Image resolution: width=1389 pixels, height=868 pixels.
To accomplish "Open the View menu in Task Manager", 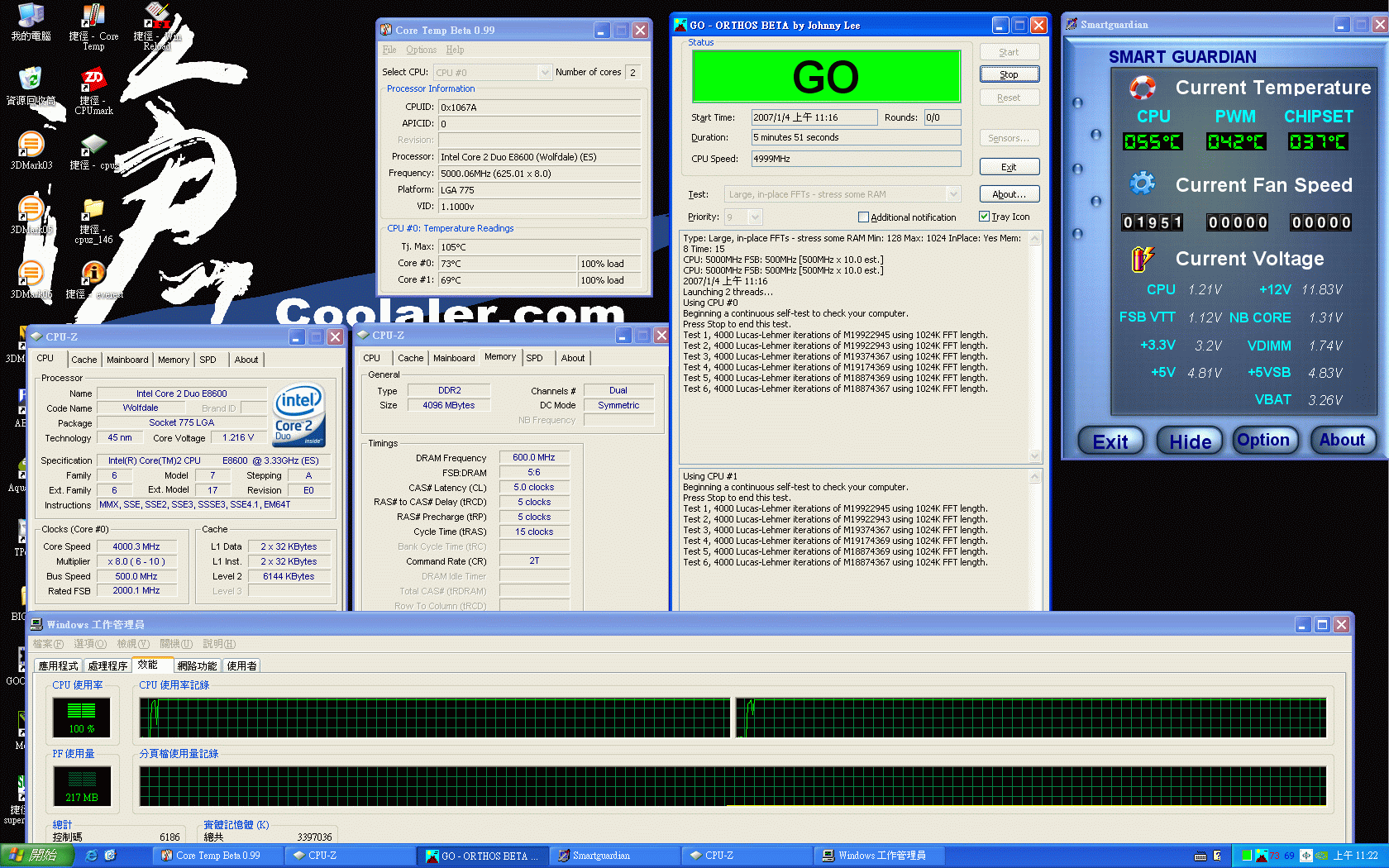I will (x=133, y=644).
